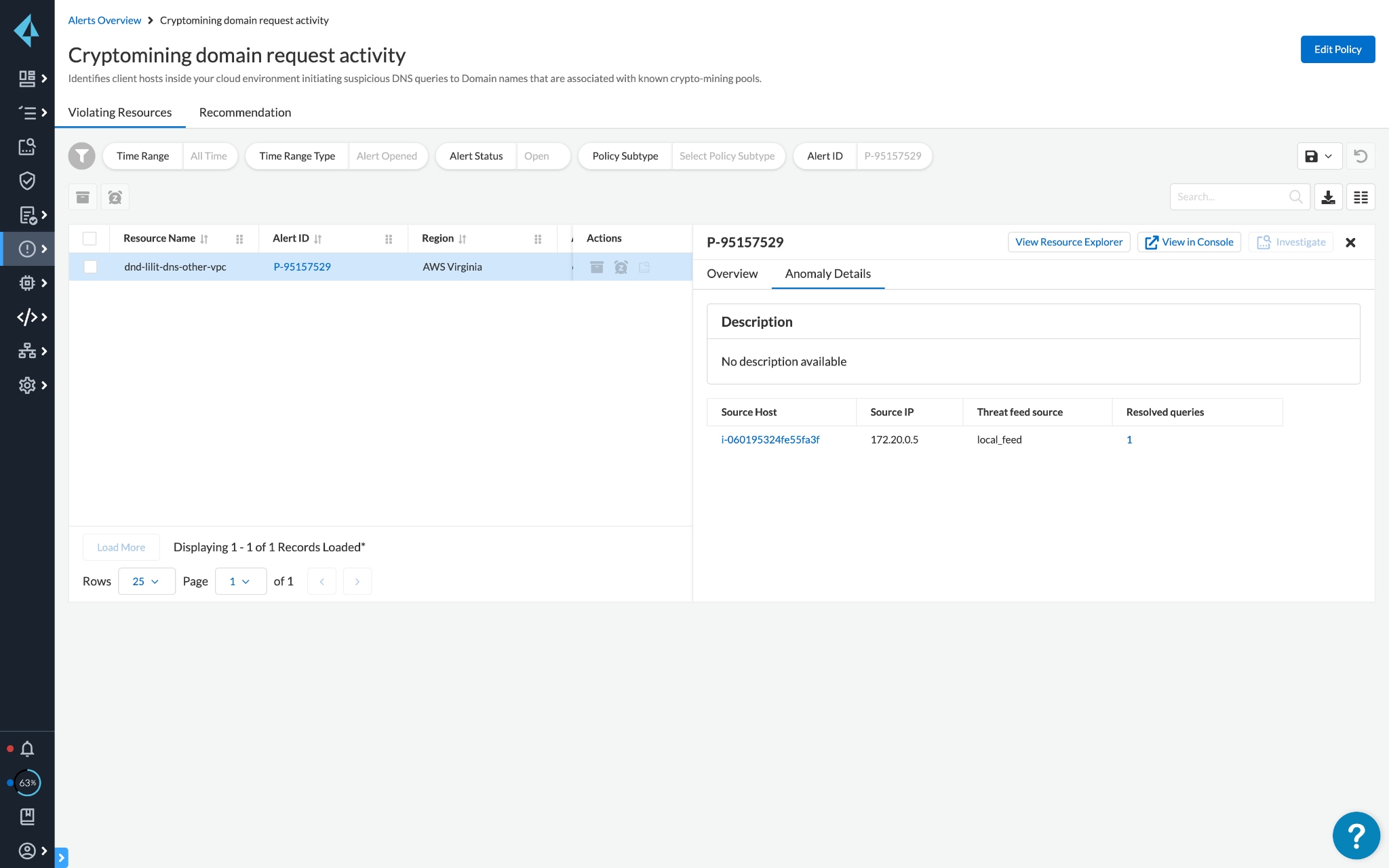The height and width of the screenshot is (868, 1389).
Task: Switch to the Recommendation tab
Action: [x=245, y=112]
